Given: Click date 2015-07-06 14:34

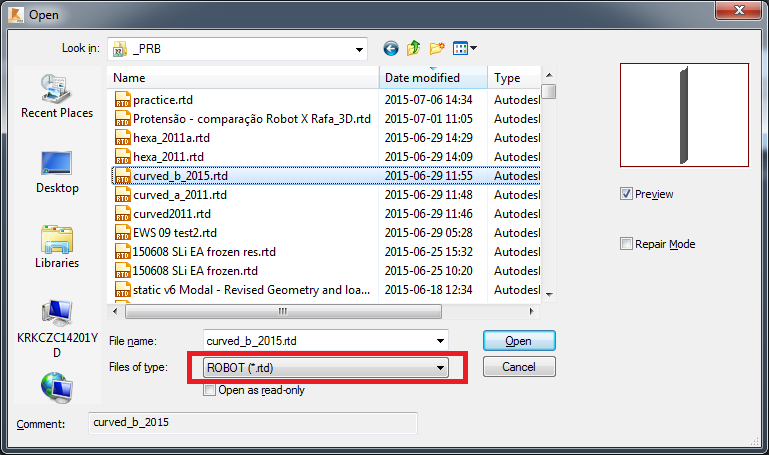Looking at the screenshot, I should coord(429,100).
